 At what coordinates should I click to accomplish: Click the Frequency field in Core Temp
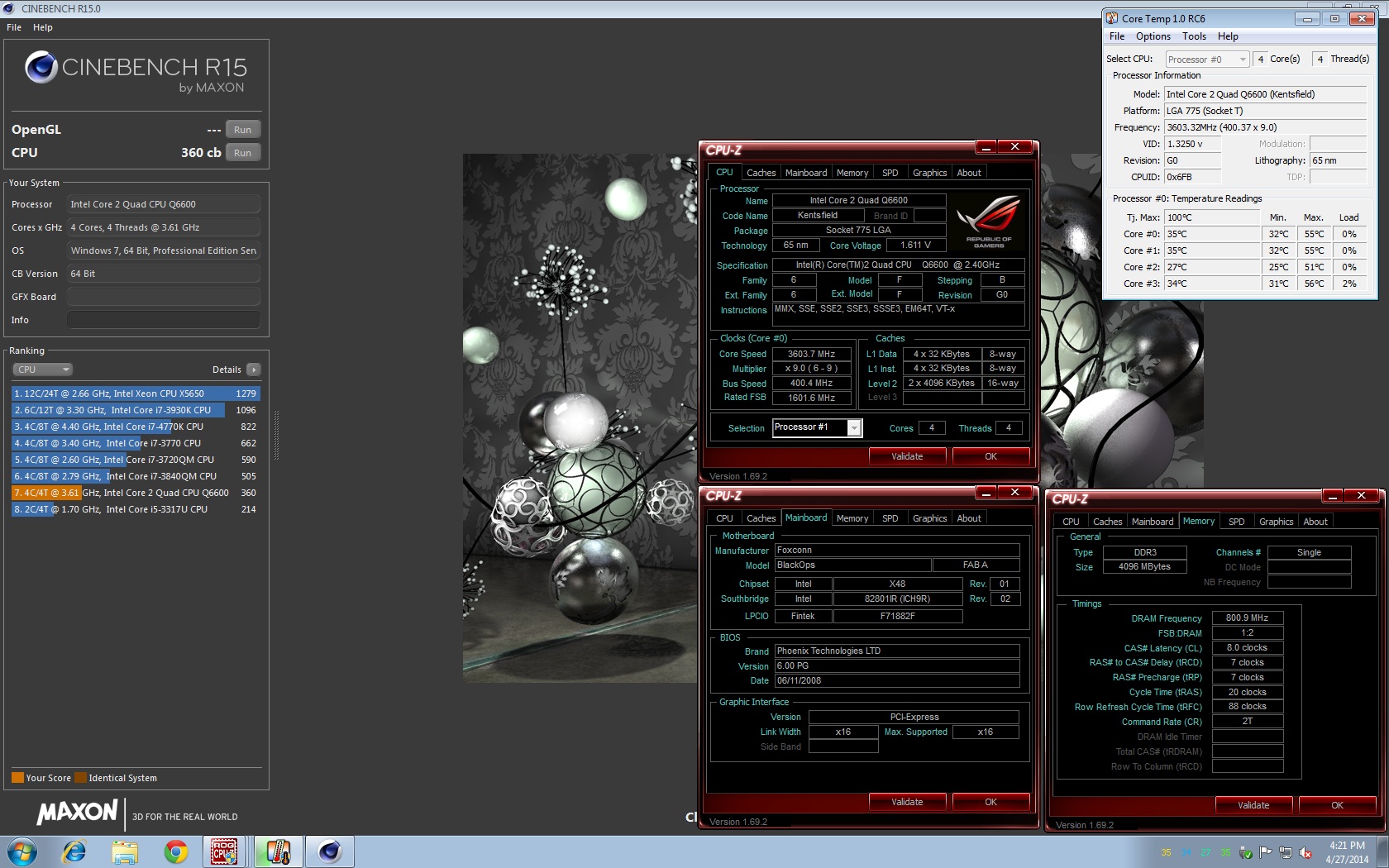[x=1265, y=127]
